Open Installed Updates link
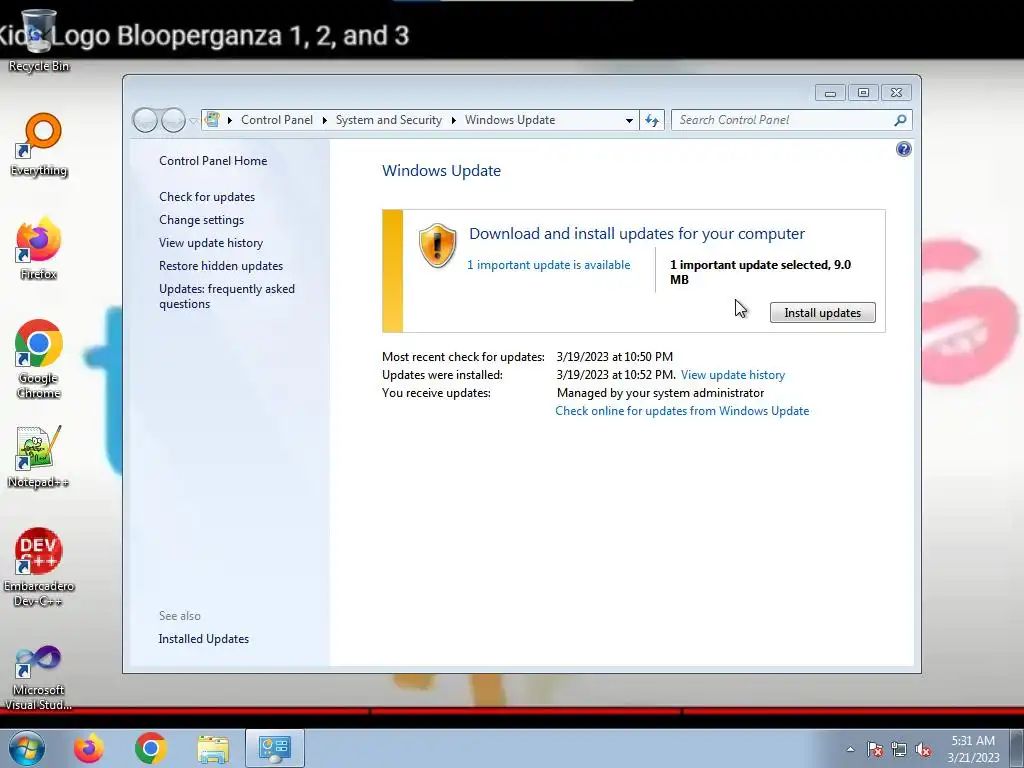The width and height of the screenshot is (1024, 768). 204,639
